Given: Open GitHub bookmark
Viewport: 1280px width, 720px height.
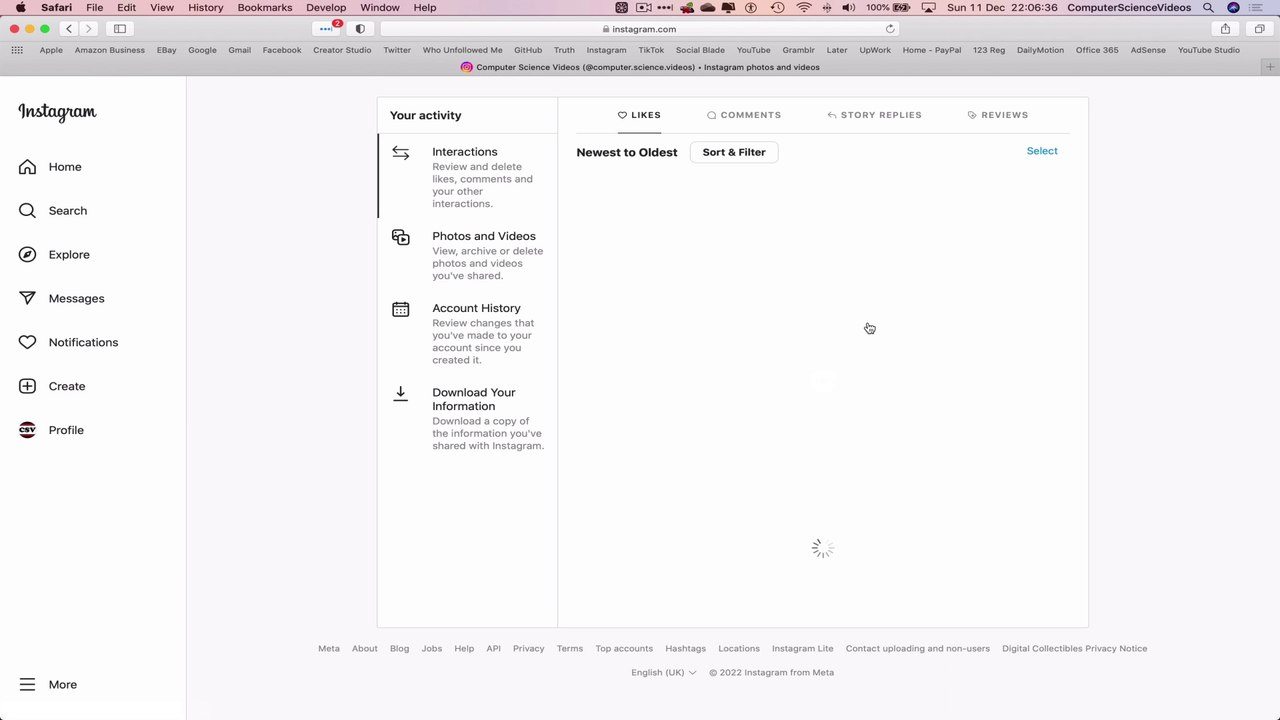Looking at the screenshot, I should tap(528, 50).
